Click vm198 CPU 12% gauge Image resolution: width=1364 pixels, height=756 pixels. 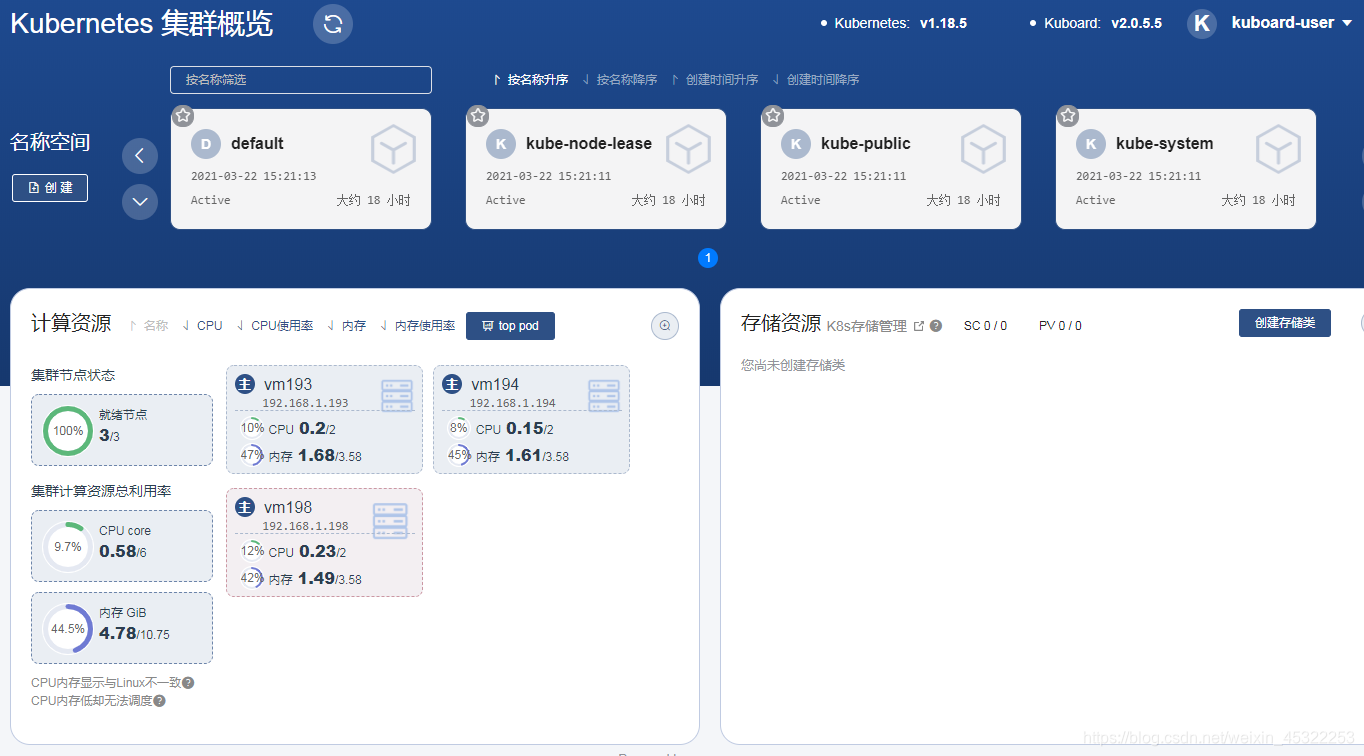click(252, 551)
